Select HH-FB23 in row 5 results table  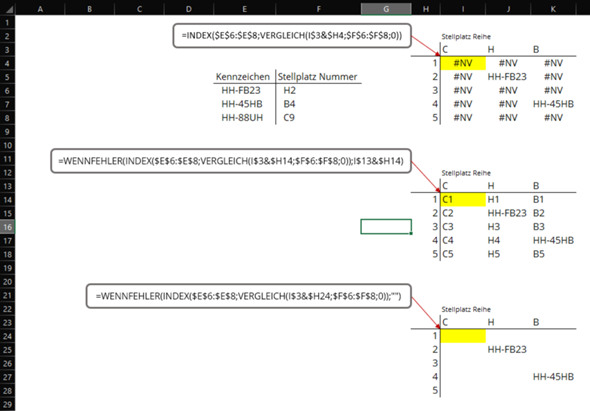pos(507,77)
